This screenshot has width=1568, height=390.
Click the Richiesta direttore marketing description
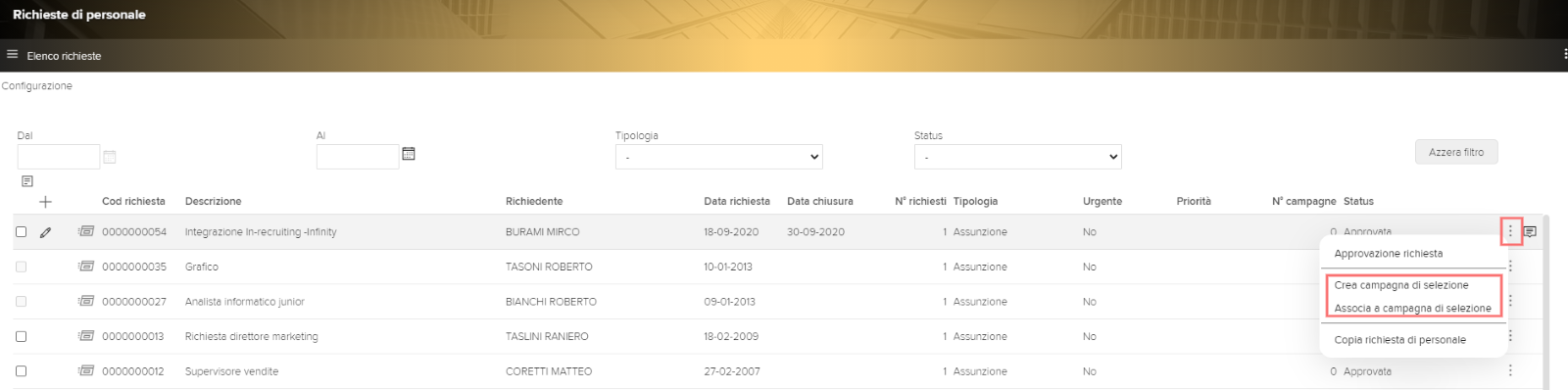pyautogui.click(x=252, y=336)
